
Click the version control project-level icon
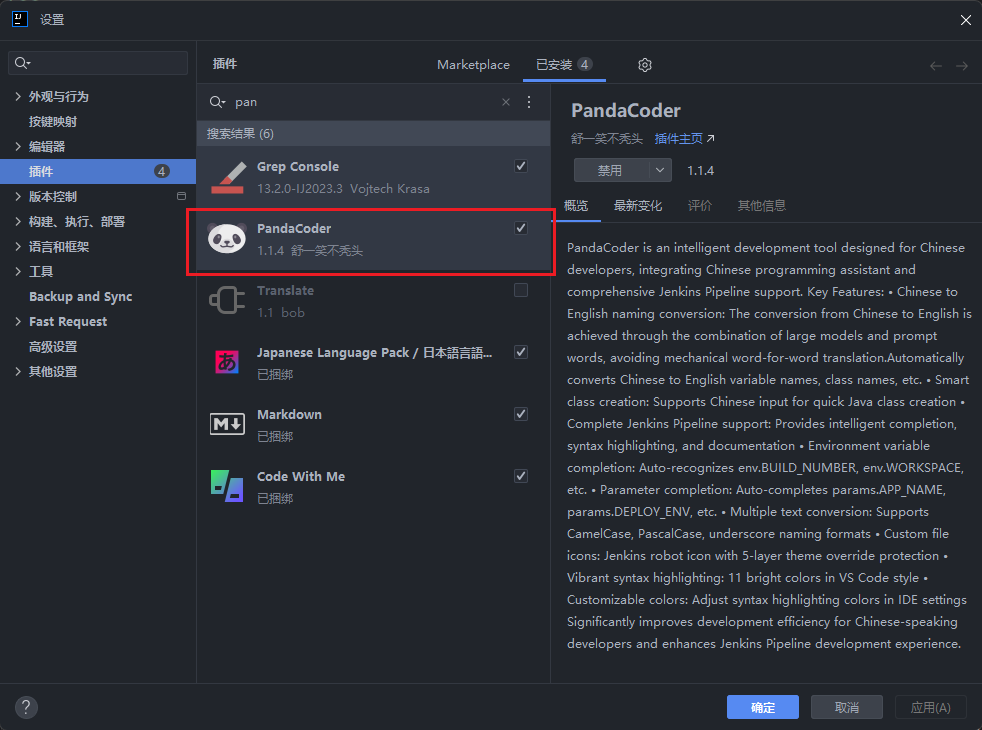pyautogui.click(x=182, y=196)
